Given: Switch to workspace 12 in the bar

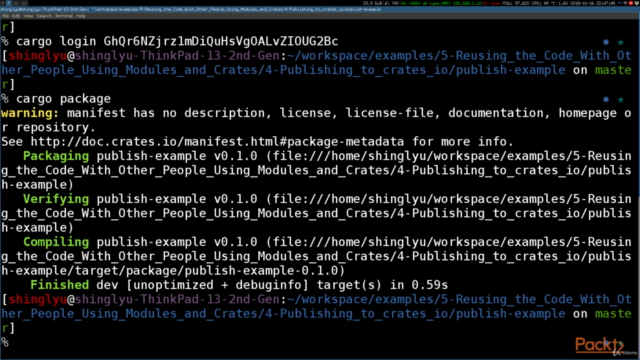Looking at the screenshot, I should (24, 3).
